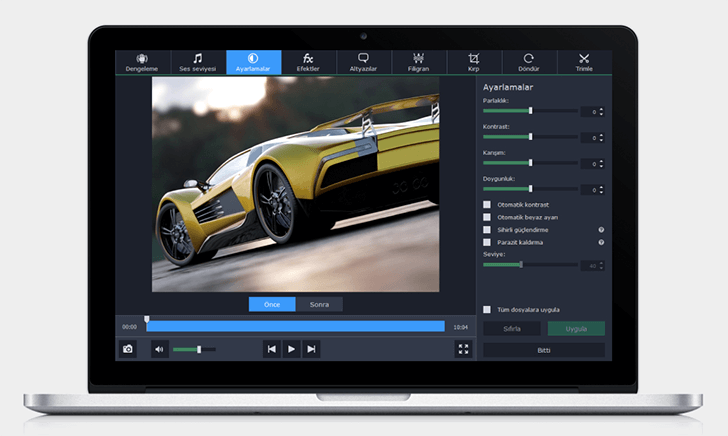Open the Kırp crop tool
The image size is (728, 436).
point(474,62)
